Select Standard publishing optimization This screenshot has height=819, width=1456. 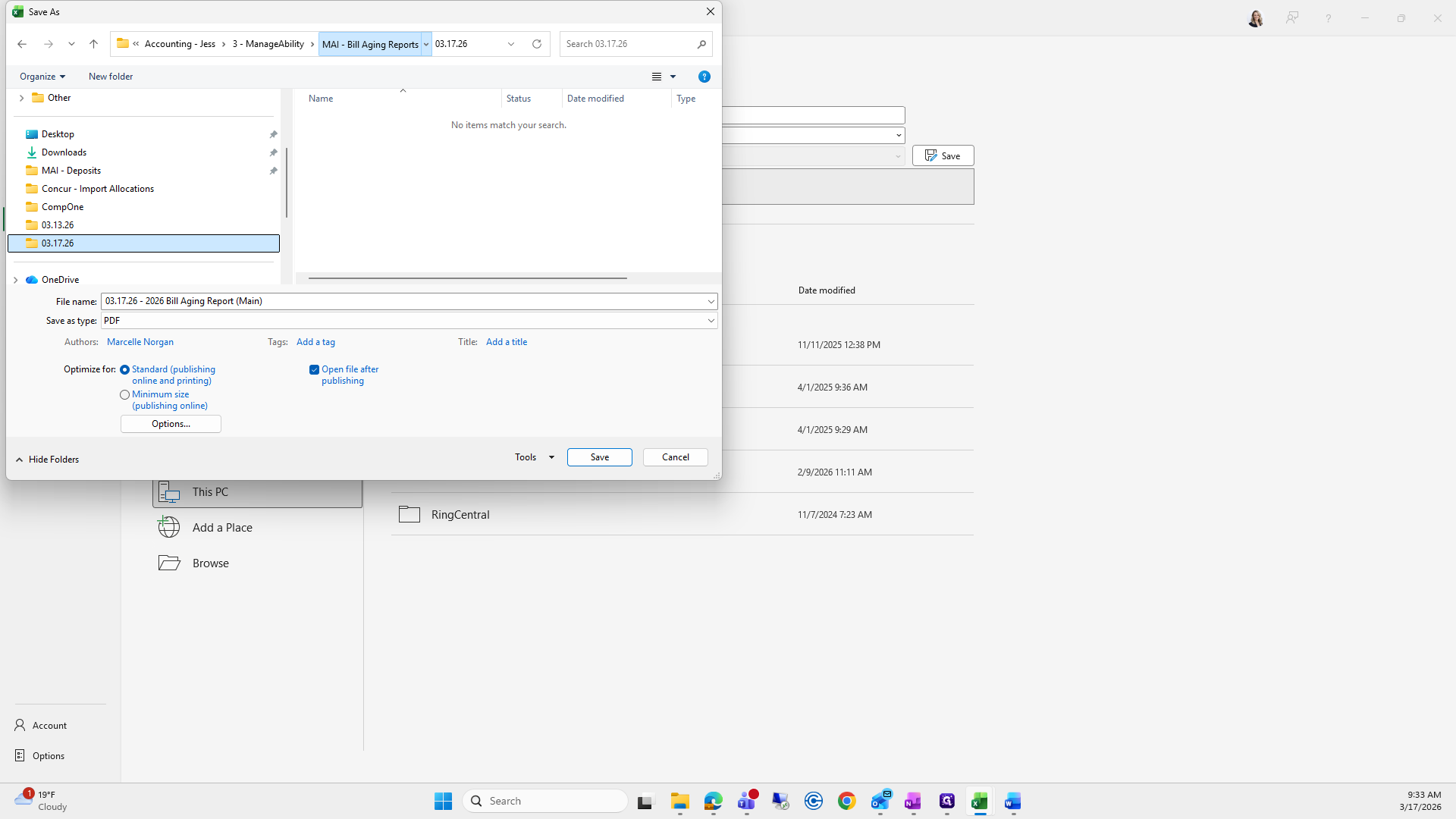[x=125, y=370]
